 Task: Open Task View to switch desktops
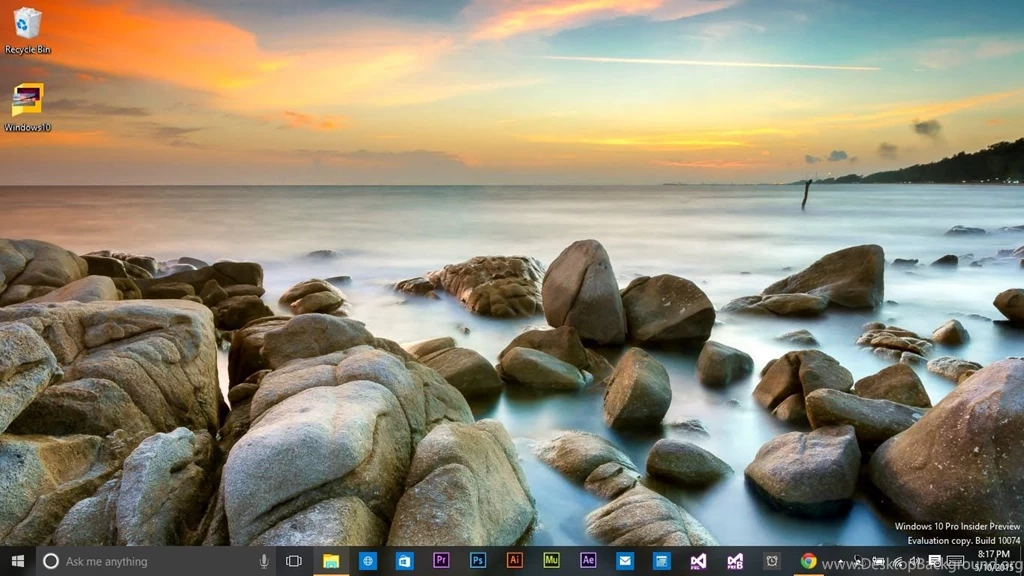(x=295, y=561)
